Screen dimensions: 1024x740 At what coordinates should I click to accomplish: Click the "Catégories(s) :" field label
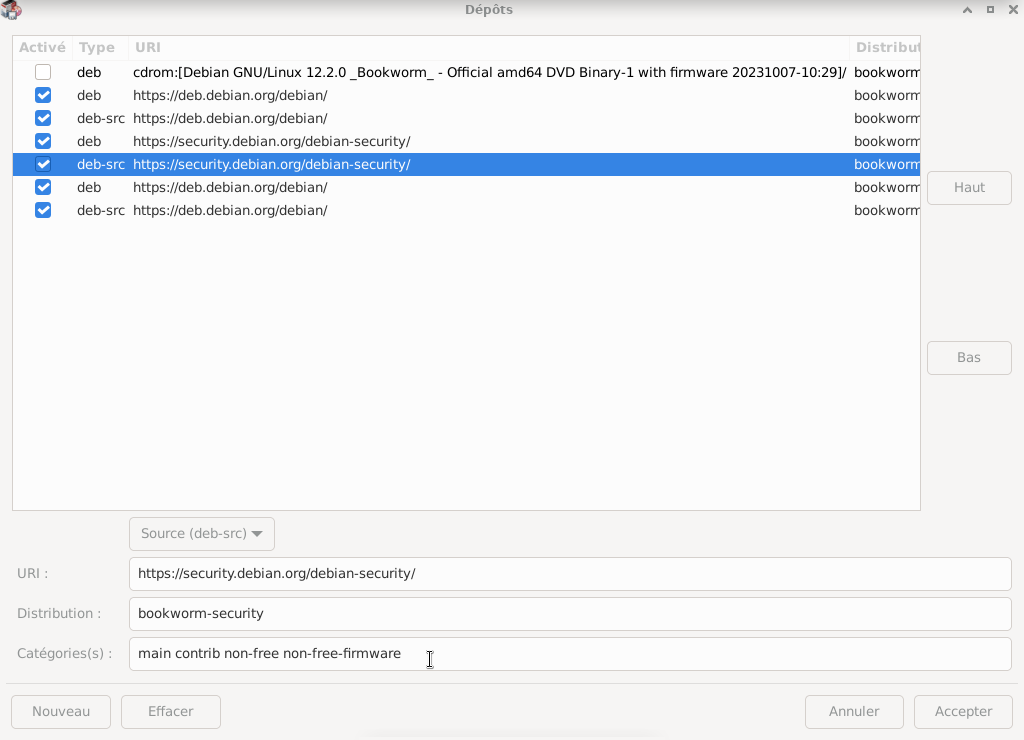[x=65, y=653]
